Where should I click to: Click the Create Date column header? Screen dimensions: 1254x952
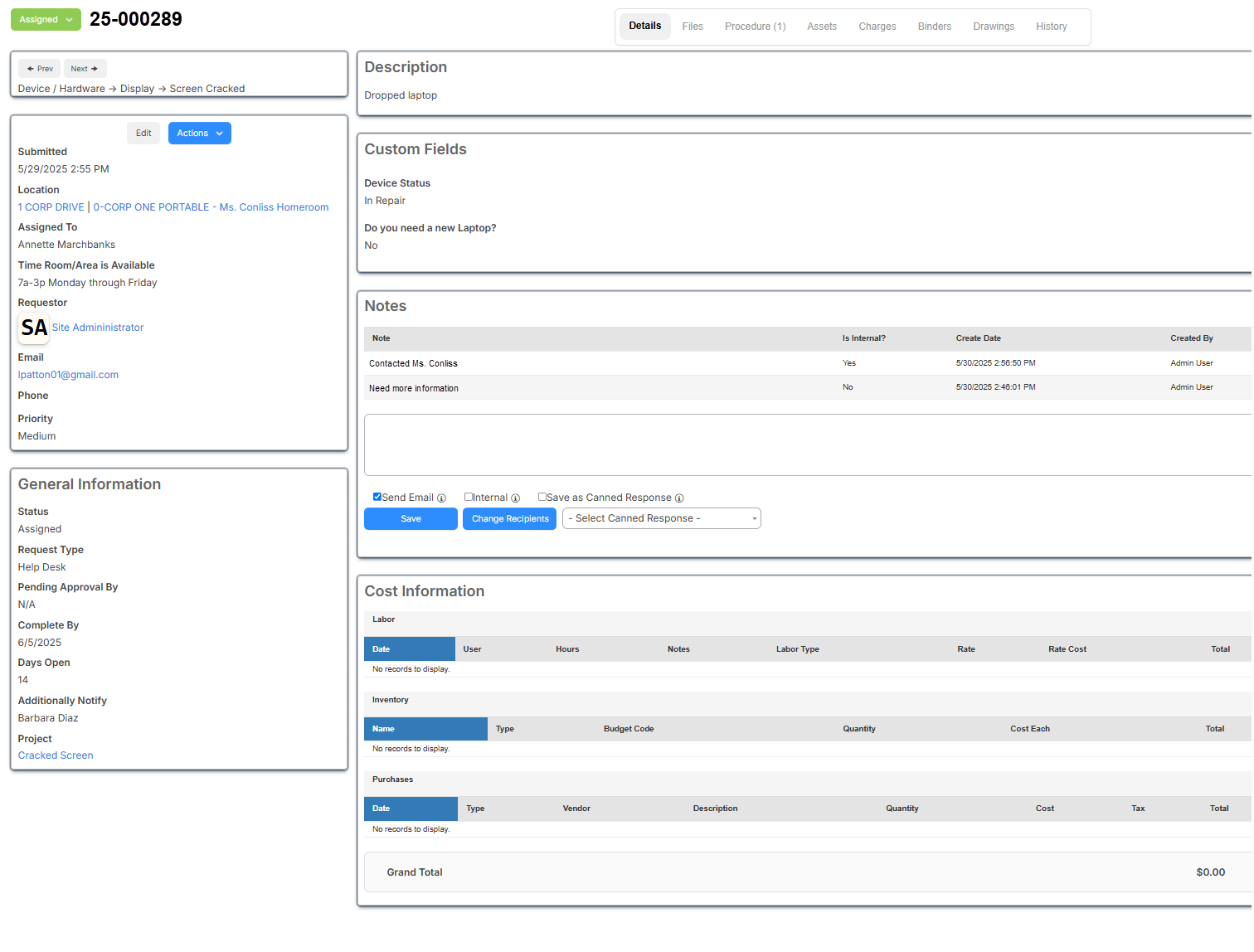tap(979, 338)
